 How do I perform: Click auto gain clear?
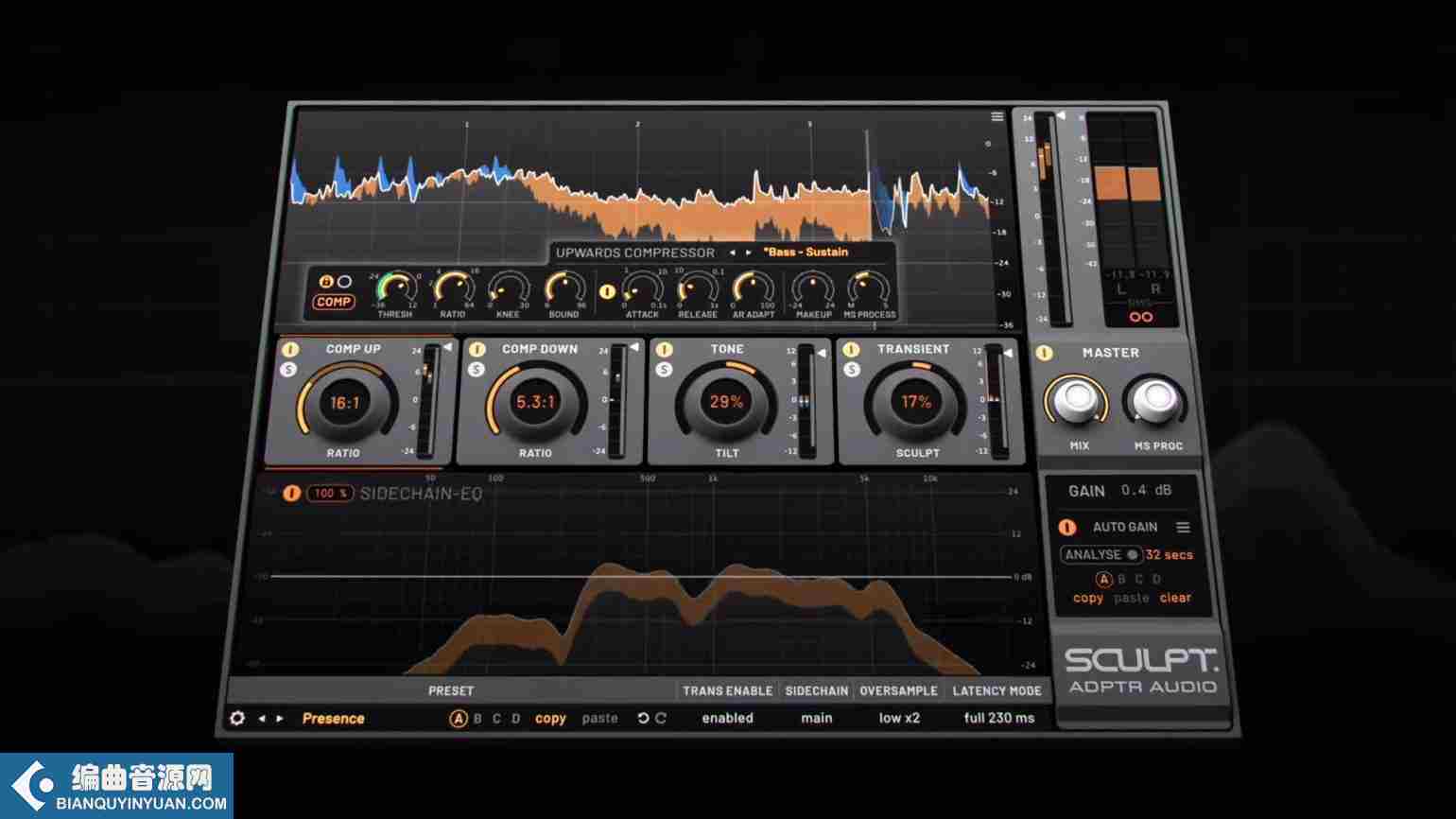click(x=1175, y=598)
